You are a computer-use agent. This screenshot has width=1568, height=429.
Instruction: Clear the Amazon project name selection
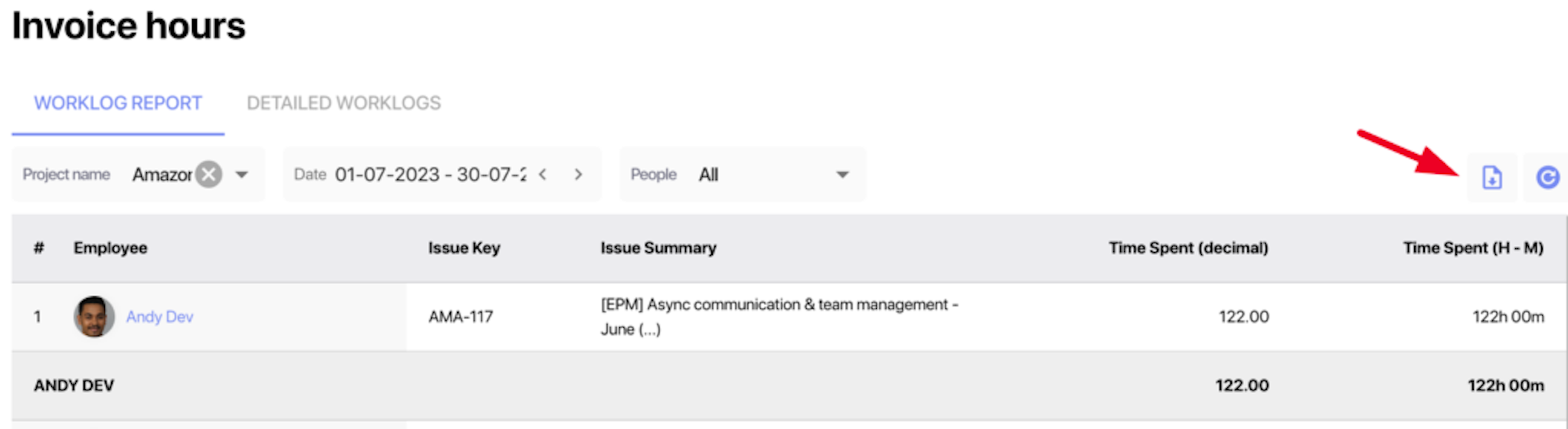(208, 175)
